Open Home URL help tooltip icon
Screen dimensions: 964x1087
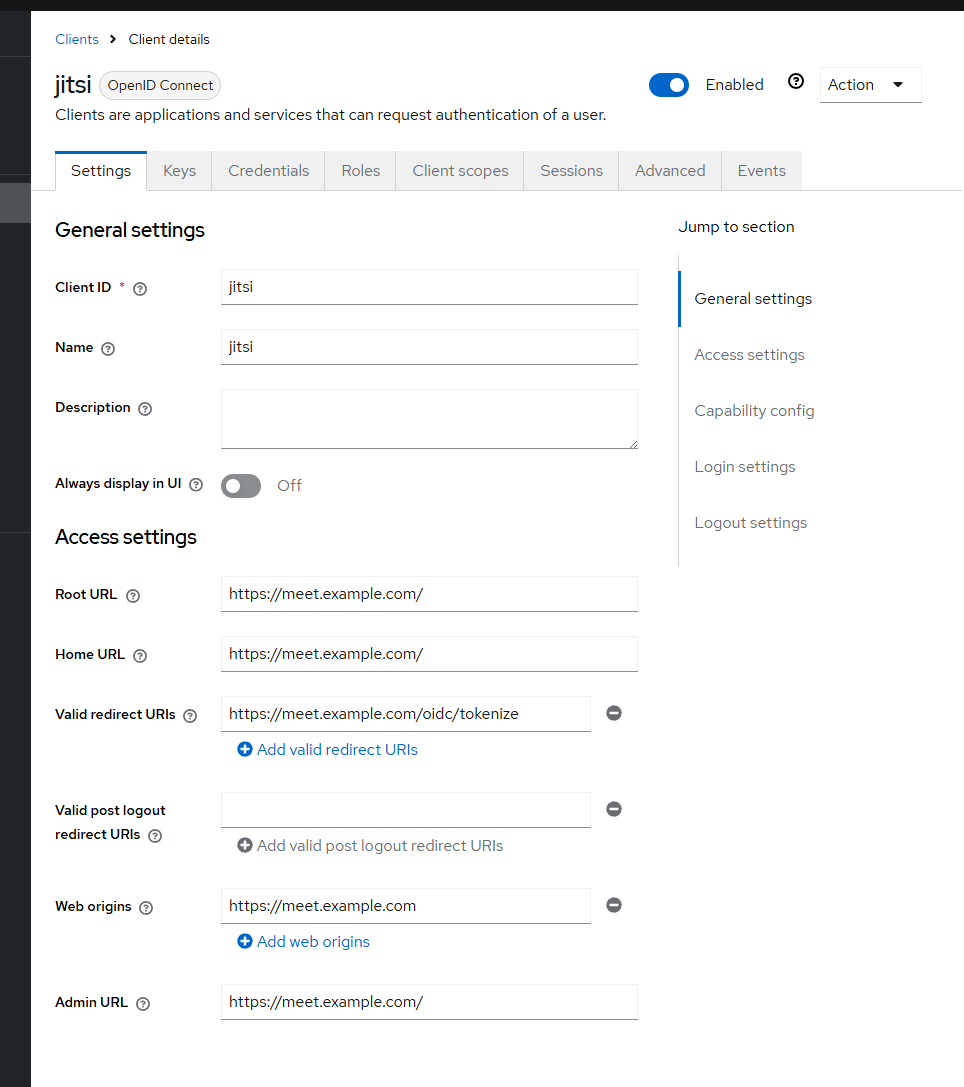pos(140,655)
